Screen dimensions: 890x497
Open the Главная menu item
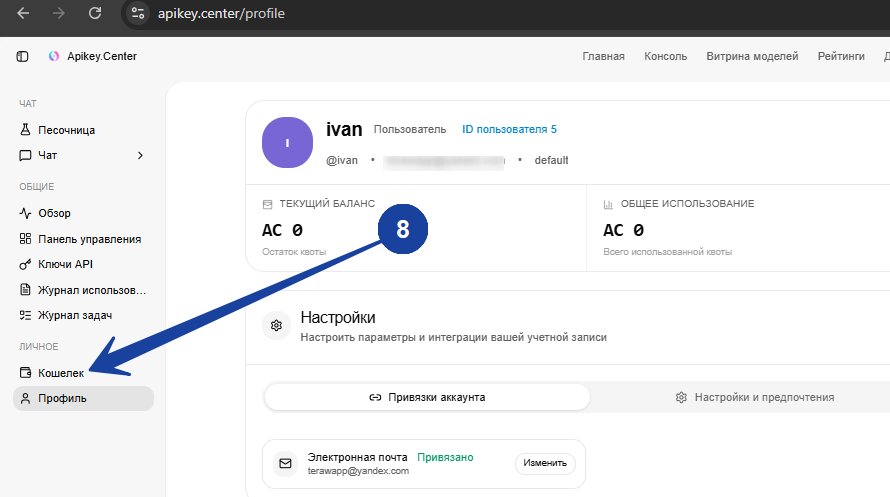[603, 56]
